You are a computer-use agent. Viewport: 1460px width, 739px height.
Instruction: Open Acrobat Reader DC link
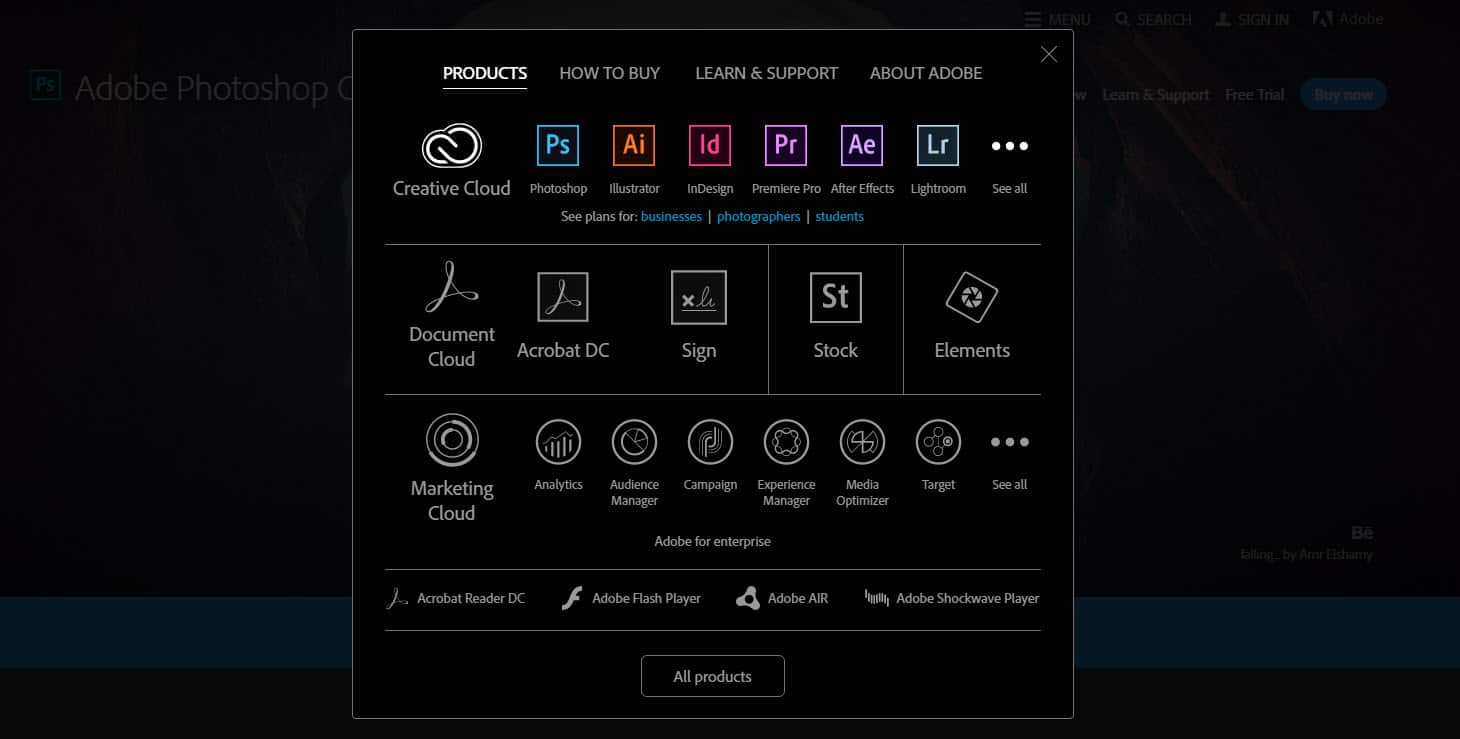pos(456,598)
